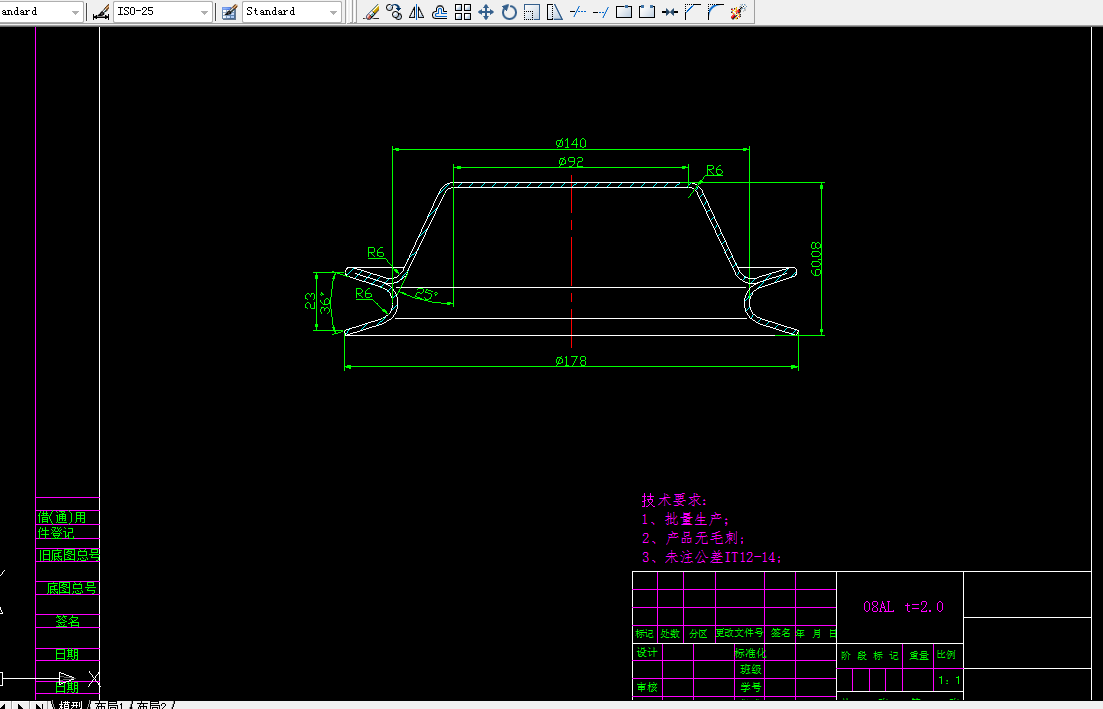1103x709 pixels.
Task: Select the 技术要求 heading text
Action: pos(674,500)
